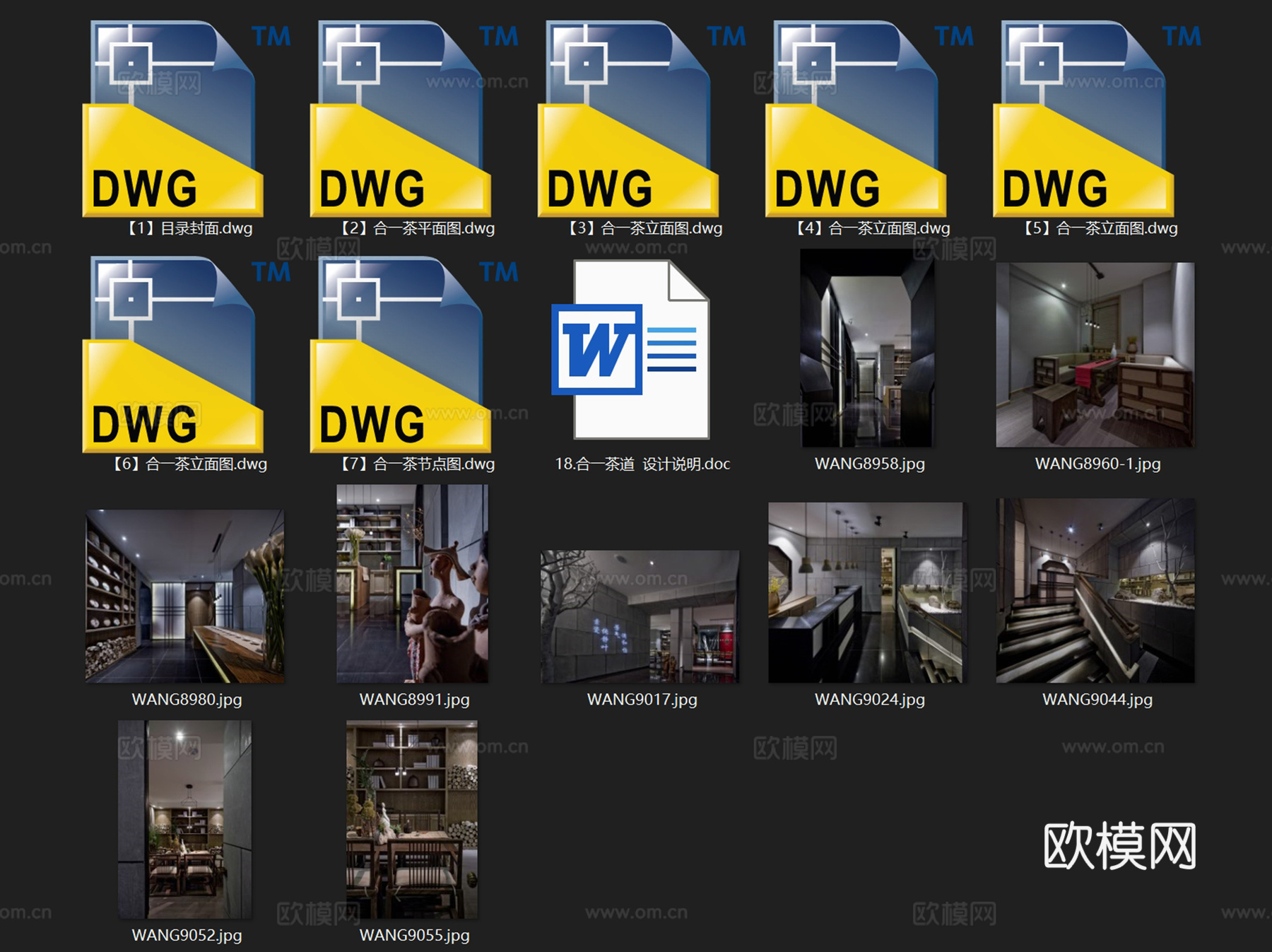This screenshot has height=952, width=1272.
Task: Click the file name '【5】合一茶立面图.dwg'
Action: 1097,228
